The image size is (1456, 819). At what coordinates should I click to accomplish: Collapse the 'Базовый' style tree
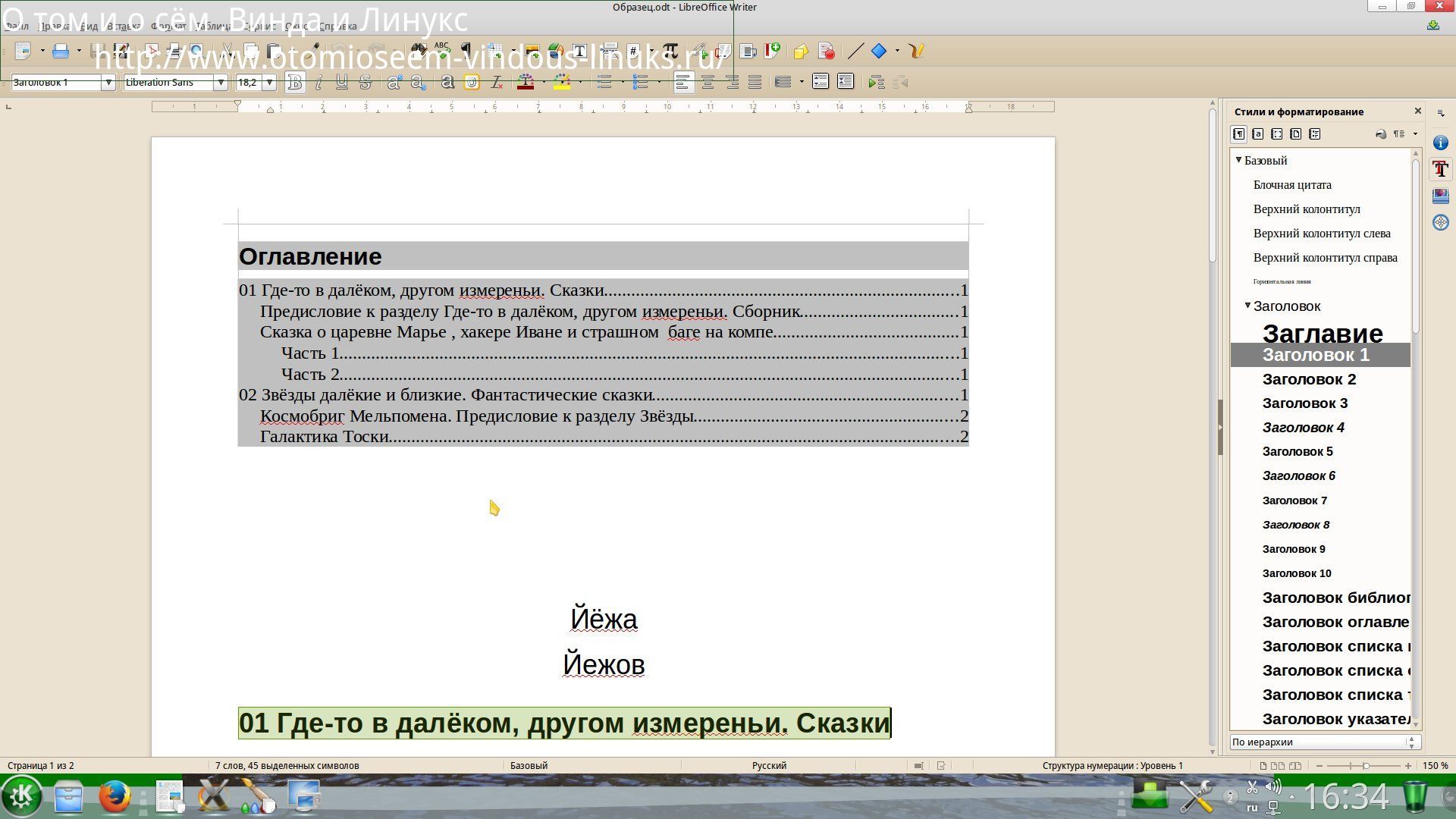tap(1238, 160)
